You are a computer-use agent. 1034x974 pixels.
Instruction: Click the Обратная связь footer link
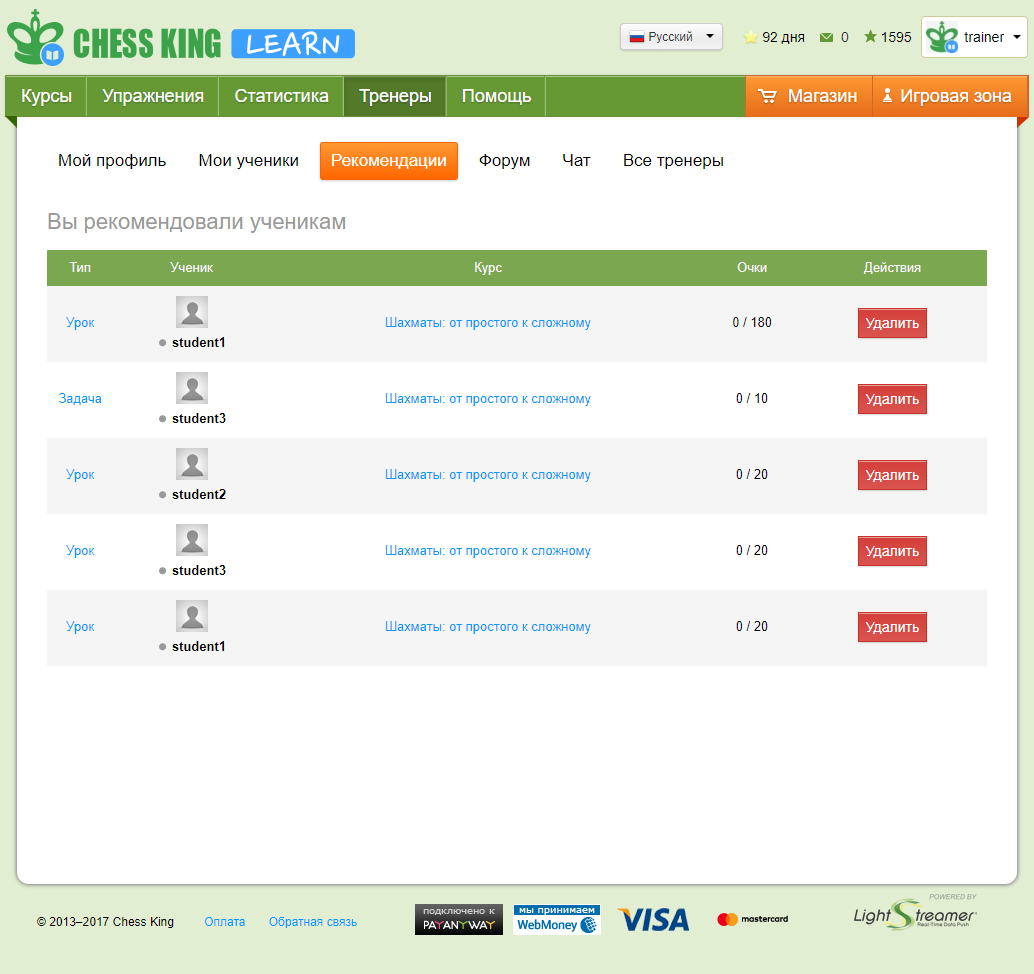(x=312, y=922)
